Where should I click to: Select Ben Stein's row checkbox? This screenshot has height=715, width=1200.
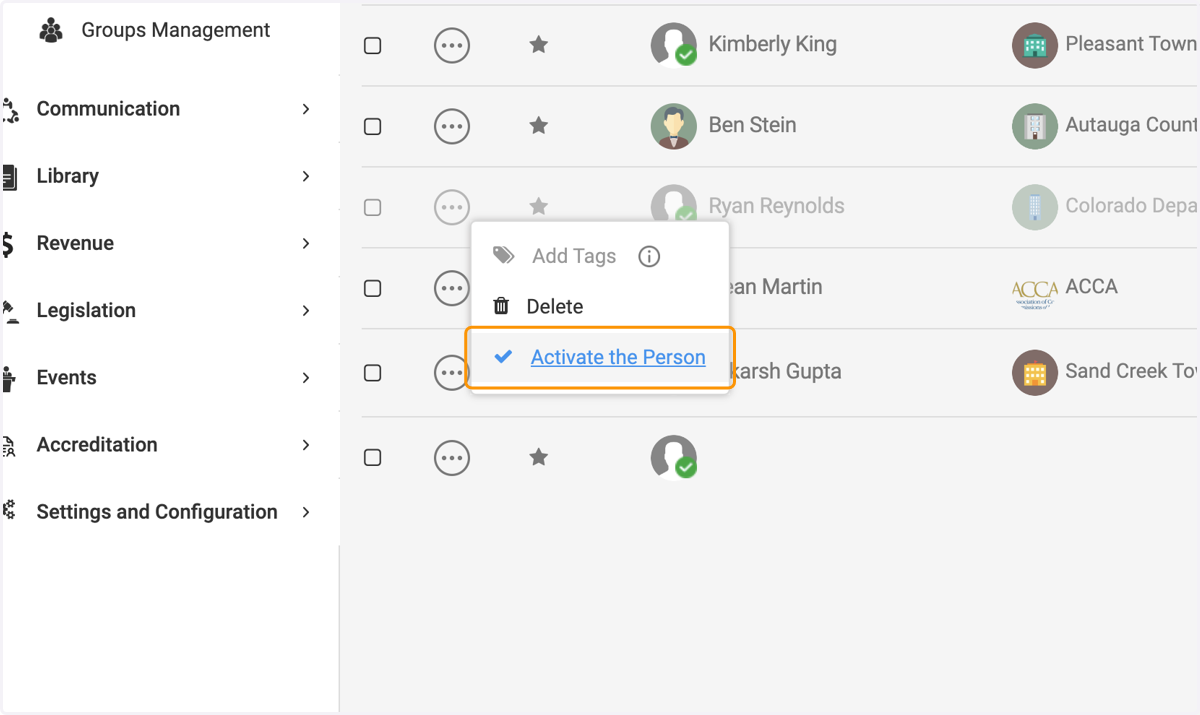click(373, 127)
